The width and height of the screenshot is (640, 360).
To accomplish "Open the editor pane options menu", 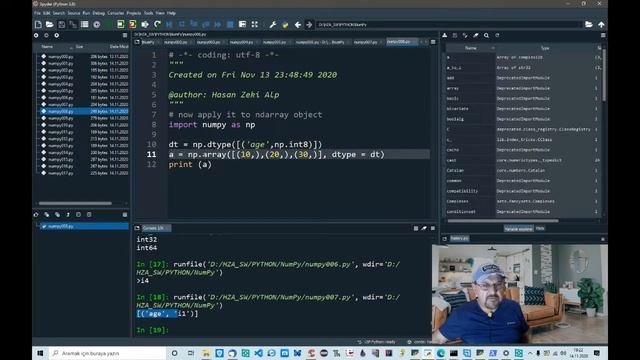I will tap(433, 42).
